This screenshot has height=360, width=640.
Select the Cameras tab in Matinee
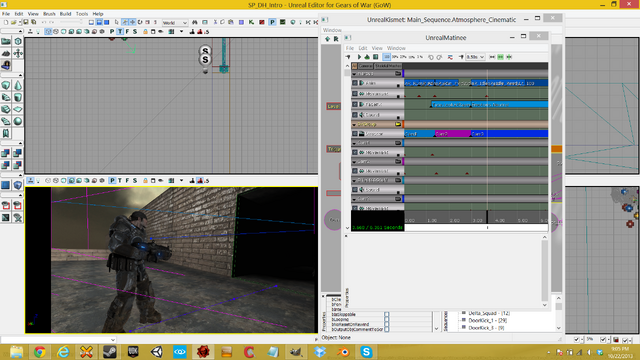click(x=365, y=66)
